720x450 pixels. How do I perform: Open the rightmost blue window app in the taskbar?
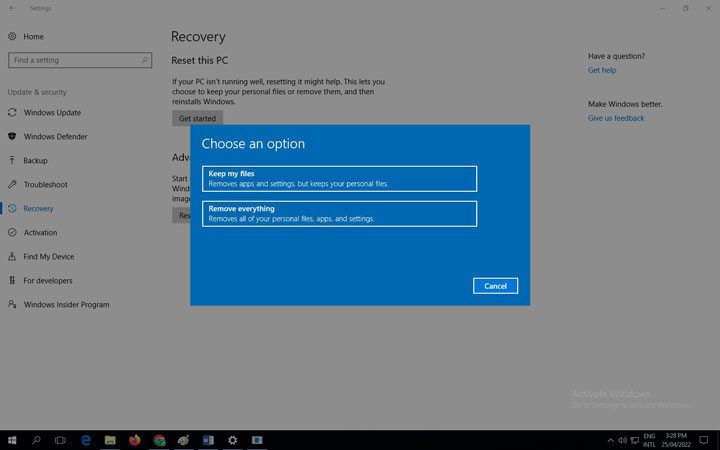click(257, 440)
